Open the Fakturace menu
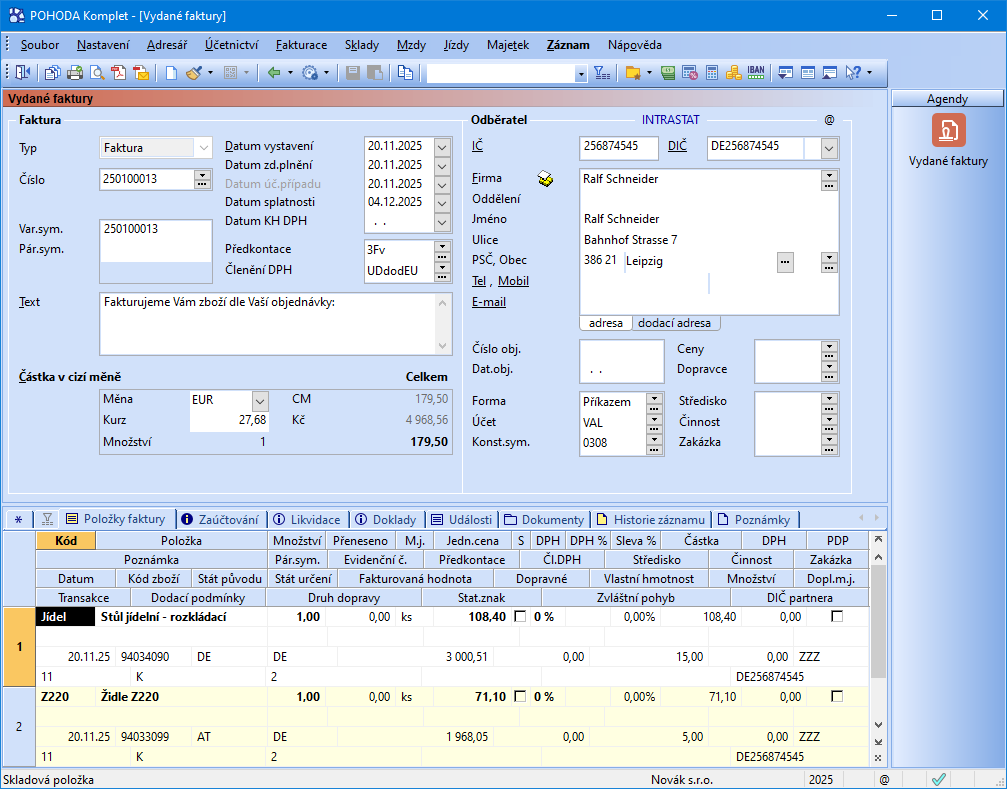This screenshot has width=1007, height=789. pyautogui.click(x=301, y=45)
